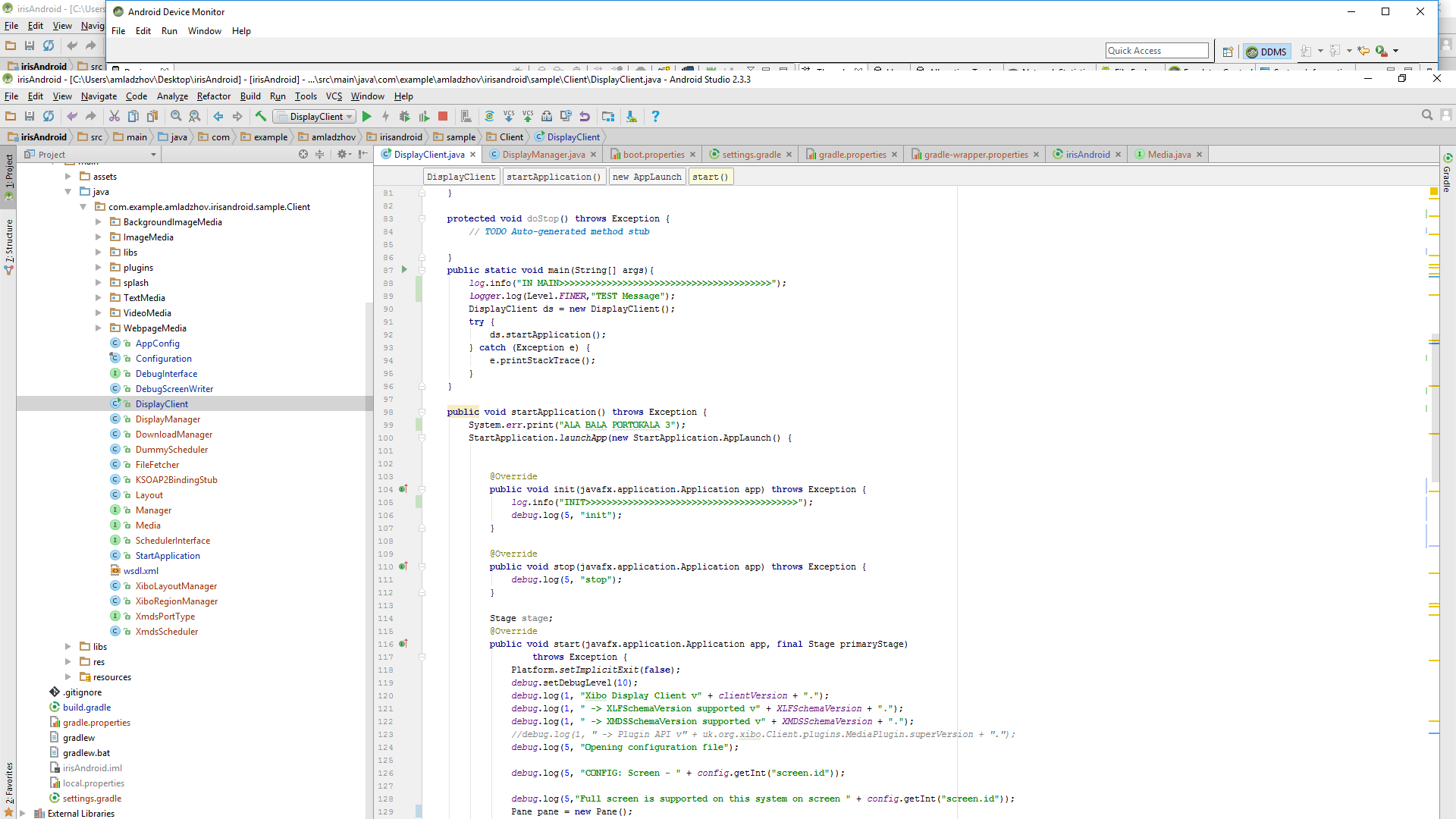Click the Quick Access input field
The image size is (1456, 819).
1156,51
